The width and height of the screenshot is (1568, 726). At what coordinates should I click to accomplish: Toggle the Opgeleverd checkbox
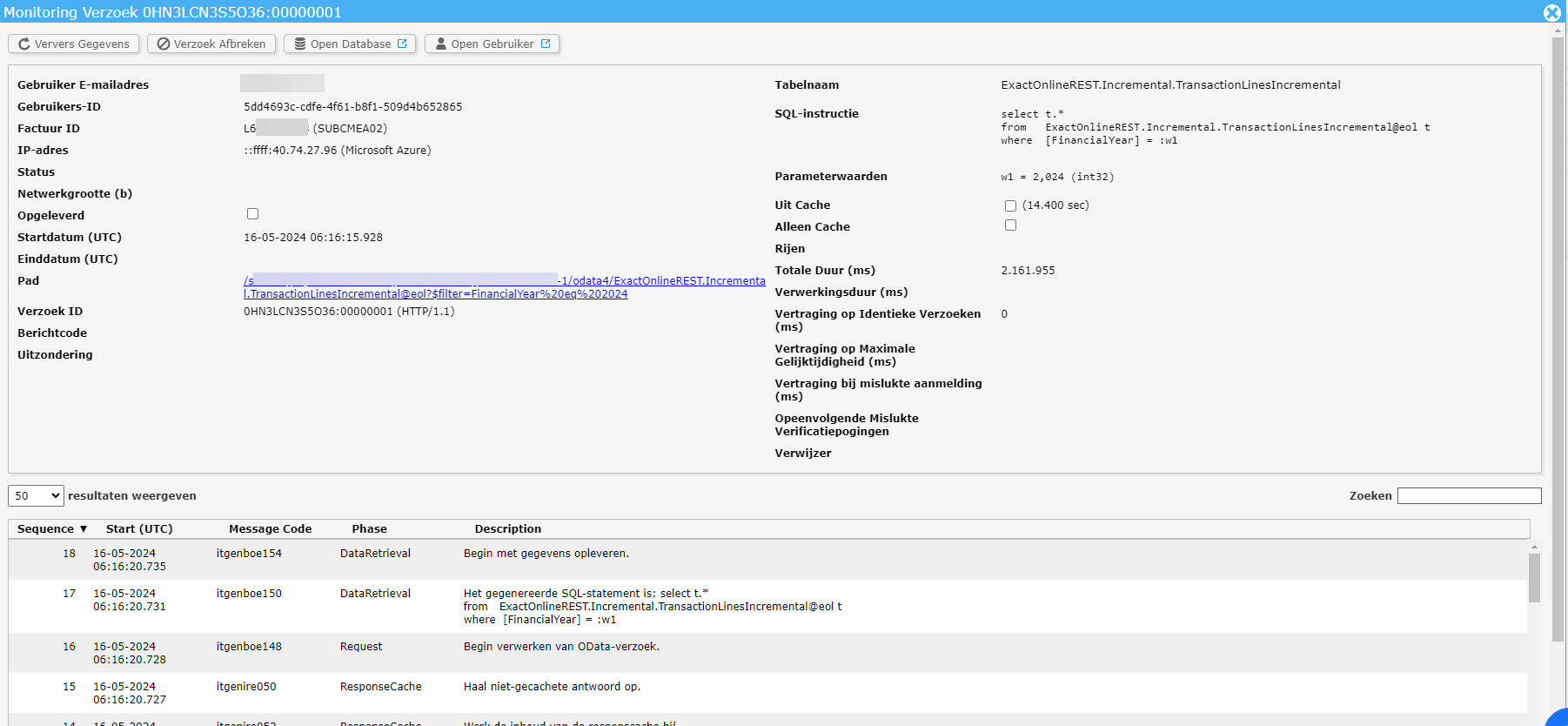[252, 214]
